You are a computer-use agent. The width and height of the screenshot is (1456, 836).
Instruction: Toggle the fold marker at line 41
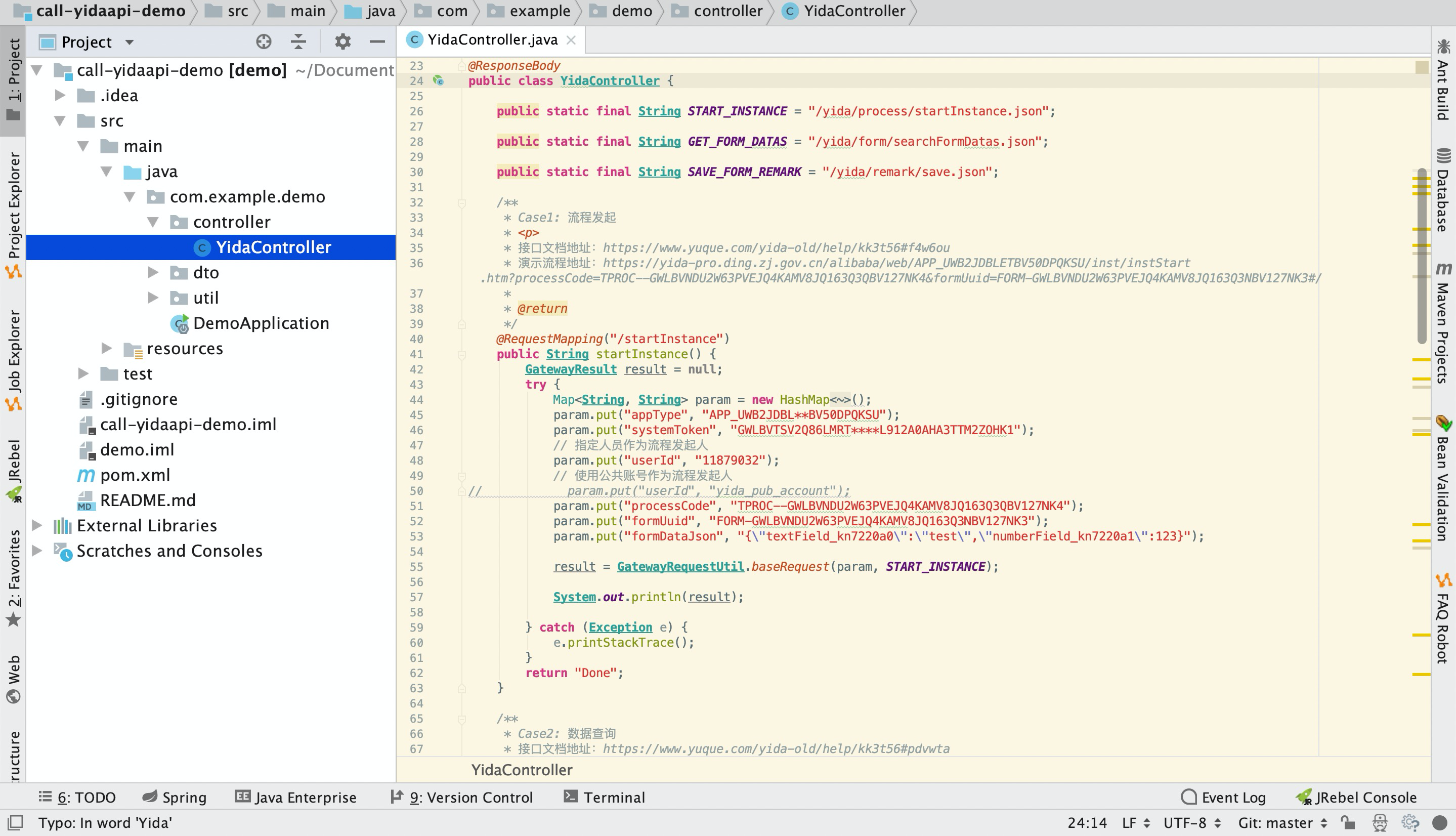461,355
